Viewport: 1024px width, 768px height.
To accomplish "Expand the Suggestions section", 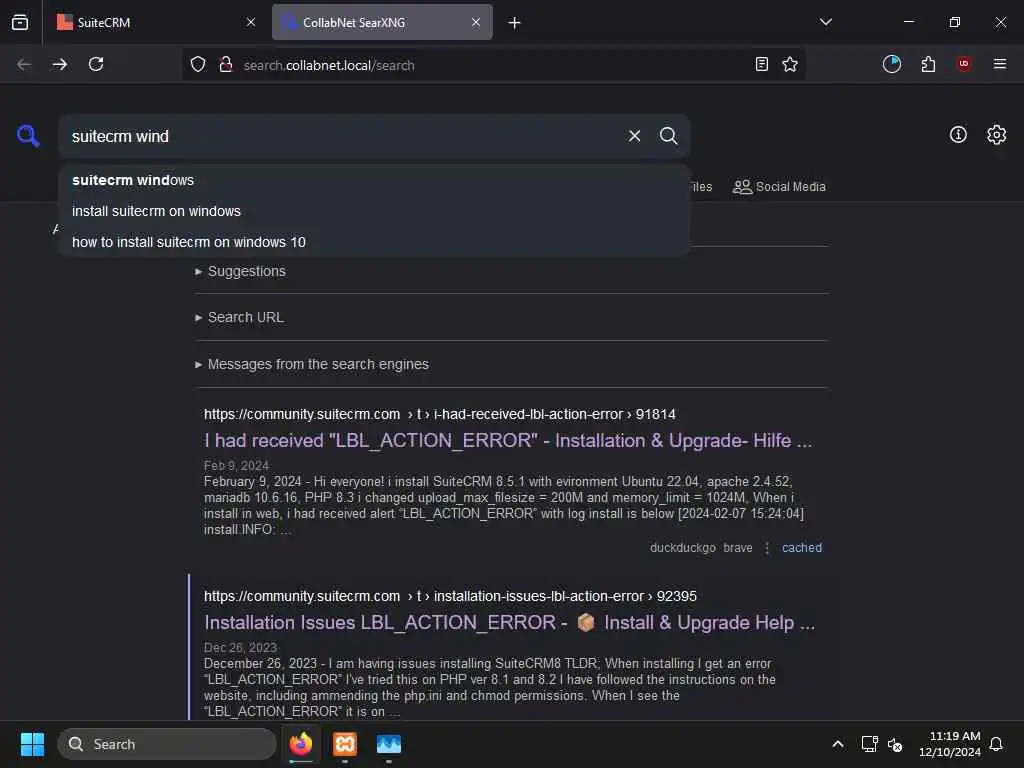I will tap(240, 271).
